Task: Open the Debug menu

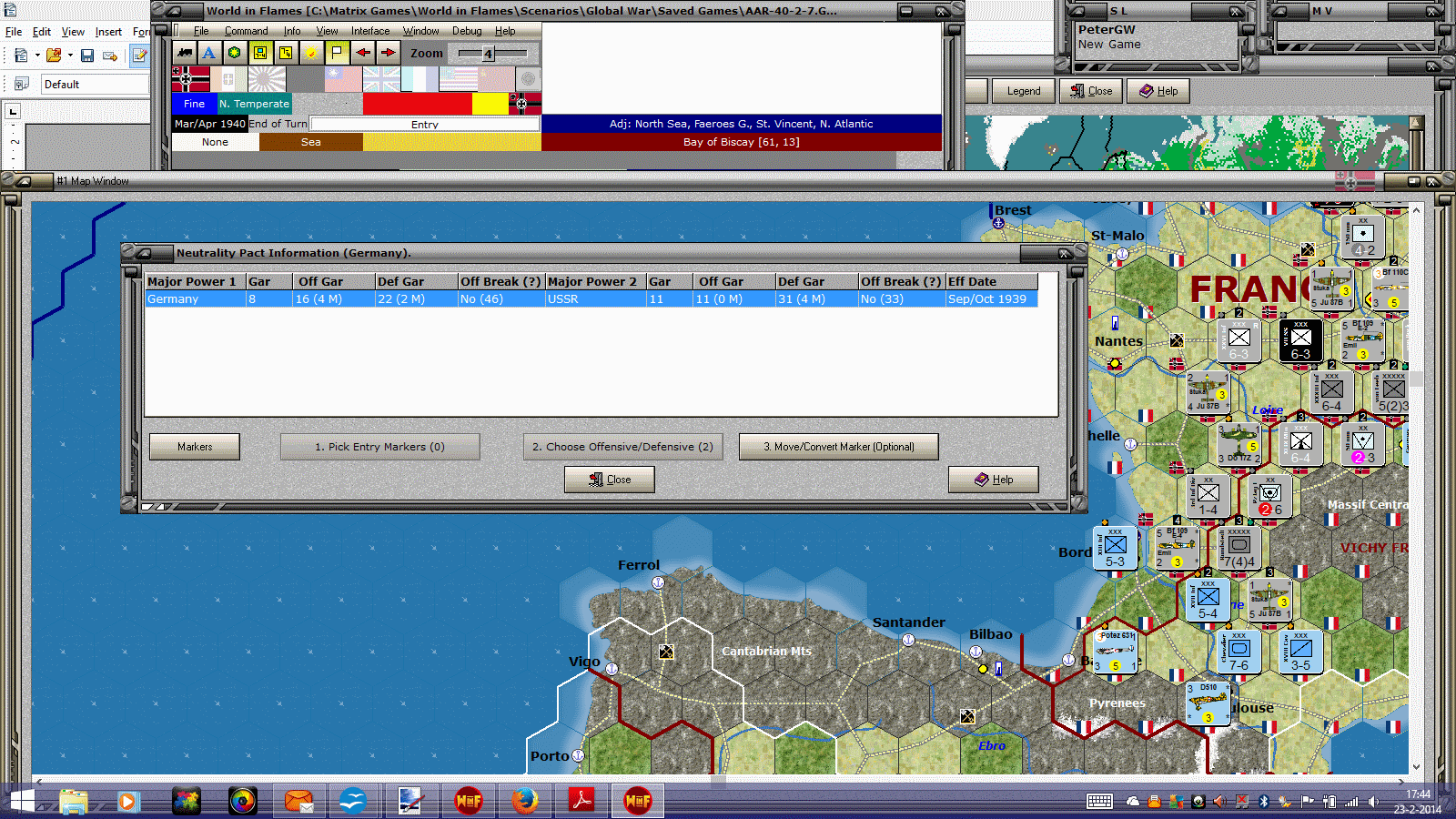Action: click(x=467, y=31)
